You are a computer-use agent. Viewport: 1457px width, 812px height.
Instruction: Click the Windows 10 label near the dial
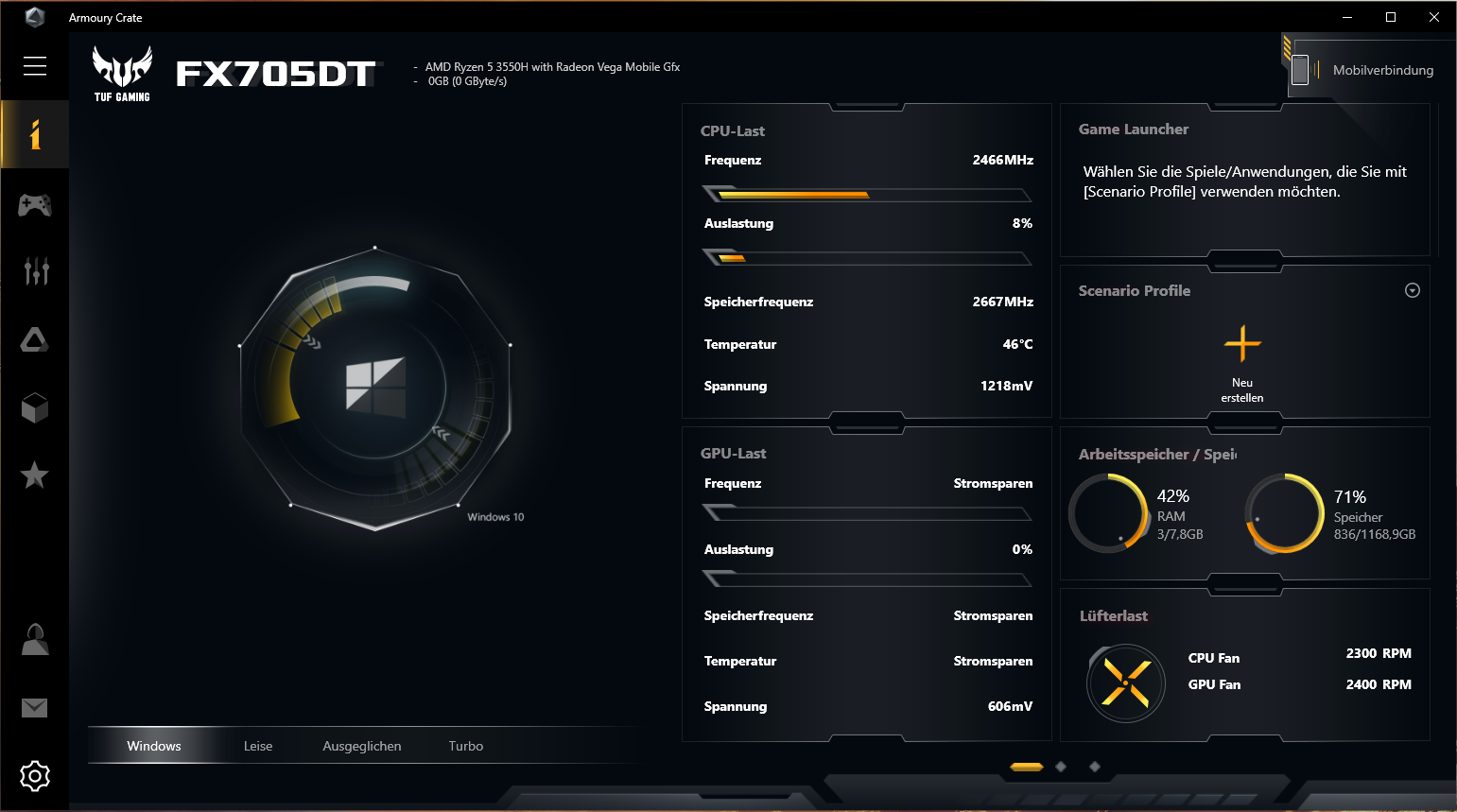tap(495, 517)
